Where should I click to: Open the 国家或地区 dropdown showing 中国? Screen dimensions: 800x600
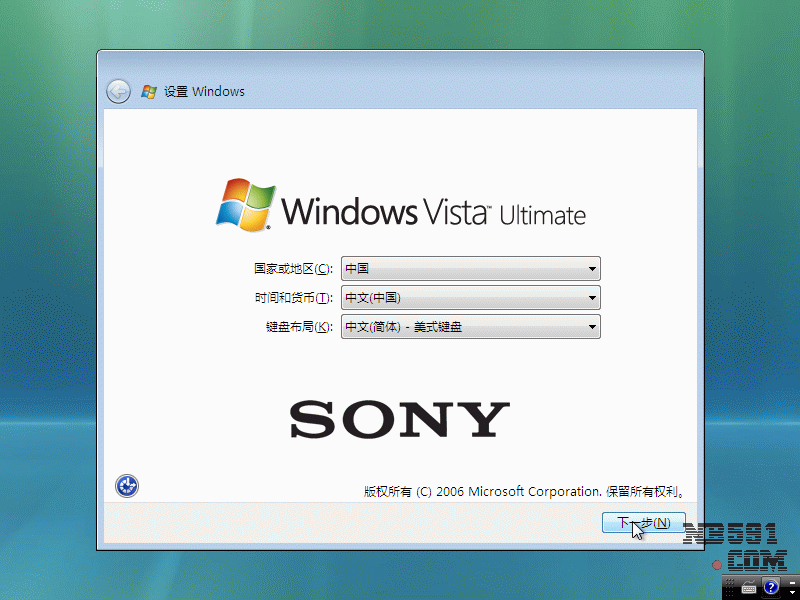[x=470, y=268]
